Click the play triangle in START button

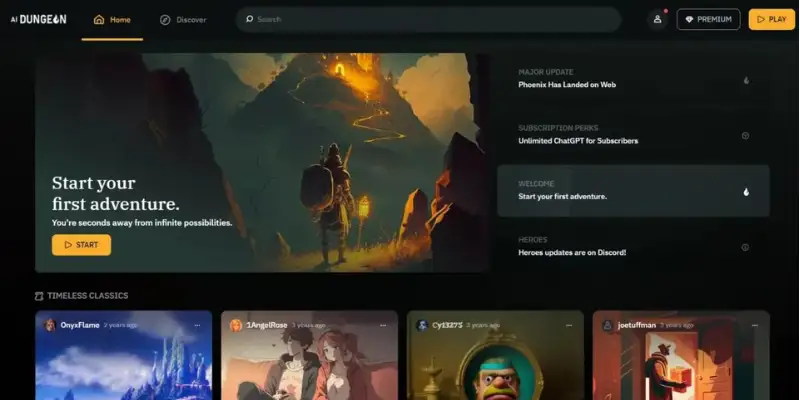pos(68,245)
